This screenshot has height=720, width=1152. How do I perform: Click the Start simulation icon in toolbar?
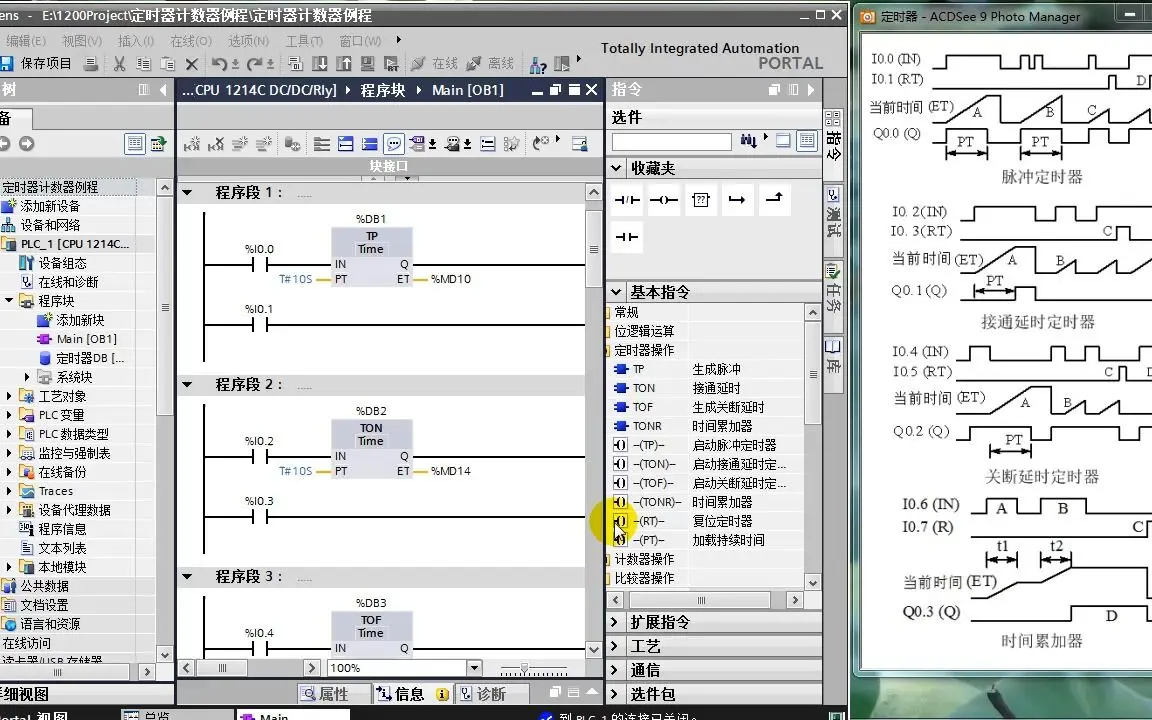[x=368, y=64]
